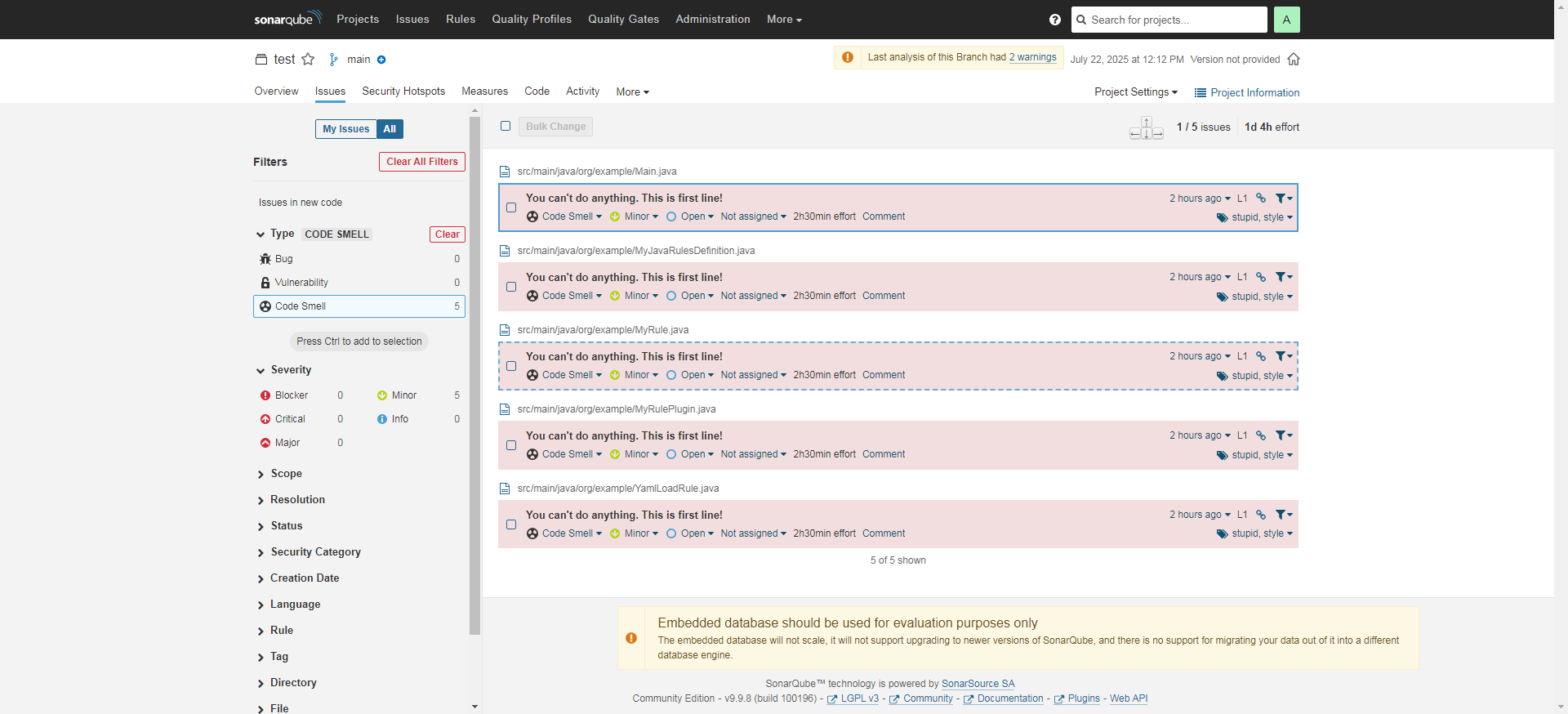Select the MyRulePlugin.java issue checkbox

tap(511, 445)
